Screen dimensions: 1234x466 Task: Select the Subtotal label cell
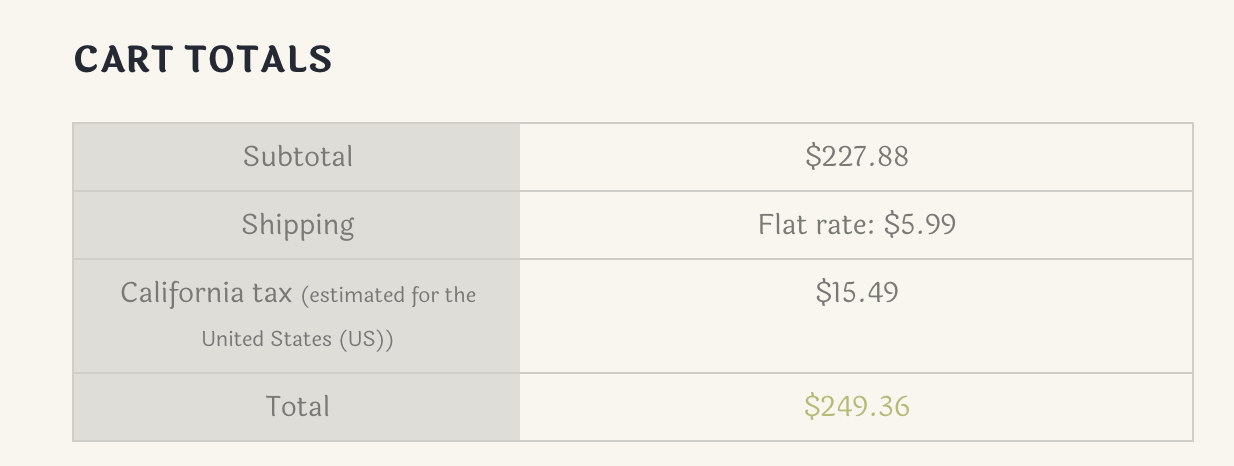point(297,157)
